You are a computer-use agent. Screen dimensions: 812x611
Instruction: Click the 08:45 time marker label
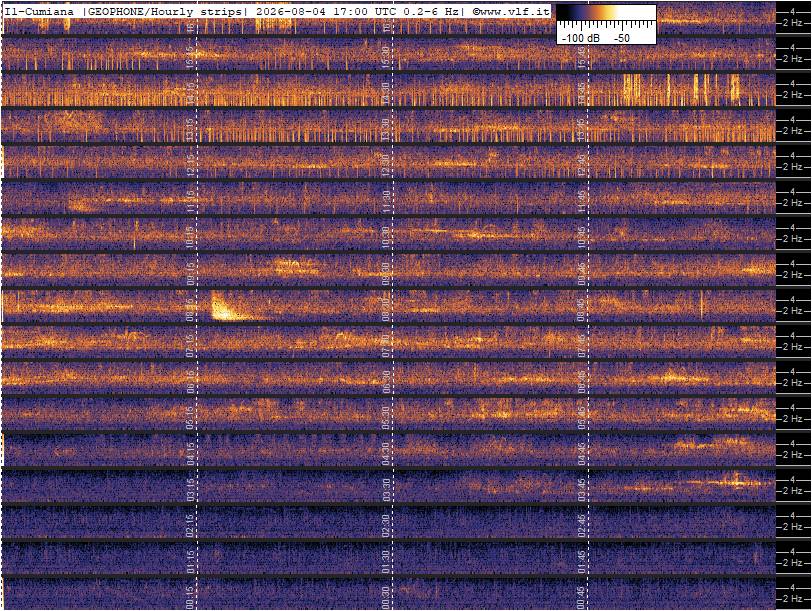[x=582, y=309]
